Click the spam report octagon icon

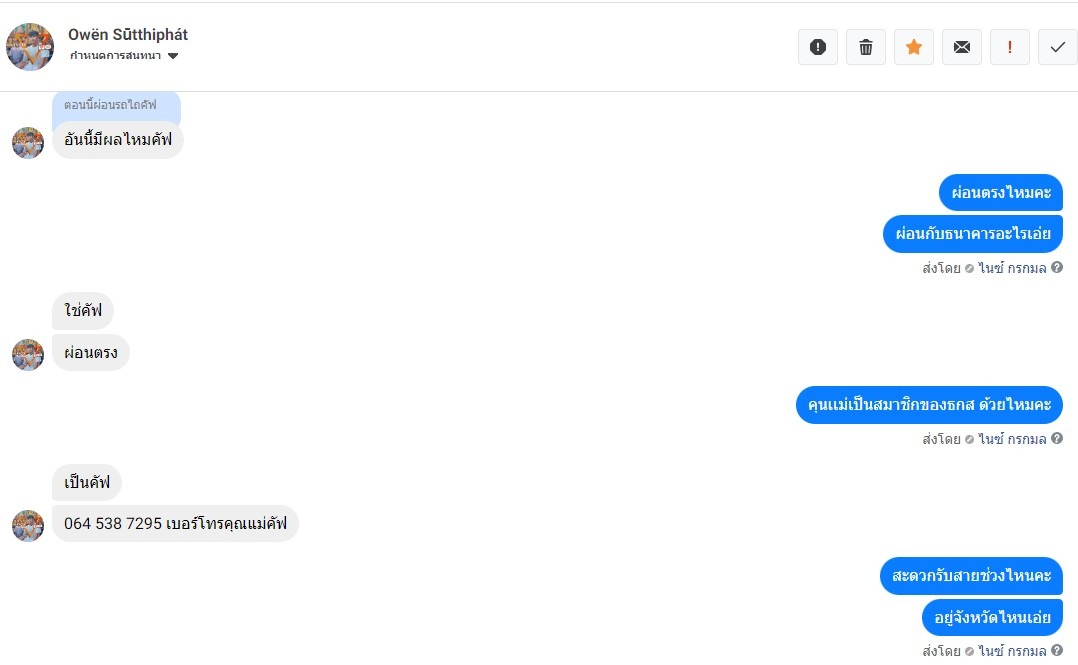click(817, 47)
